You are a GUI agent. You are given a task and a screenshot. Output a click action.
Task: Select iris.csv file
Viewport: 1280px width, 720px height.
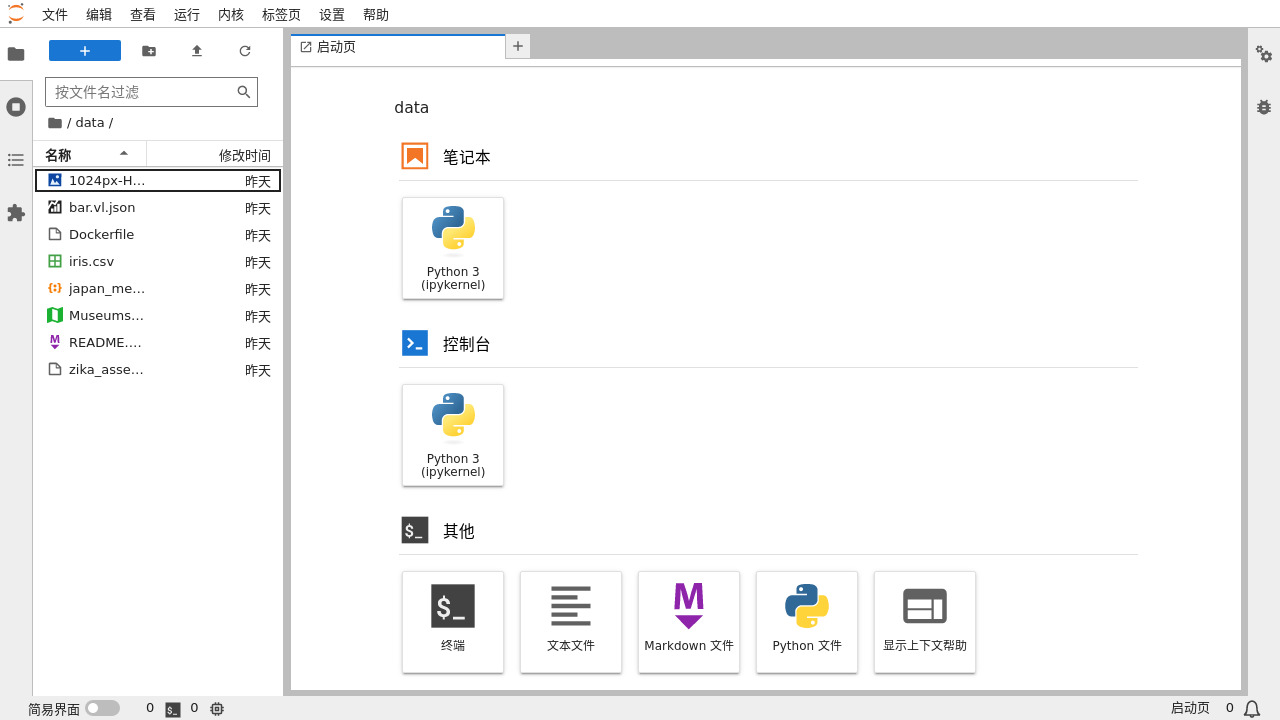[158, 262]
